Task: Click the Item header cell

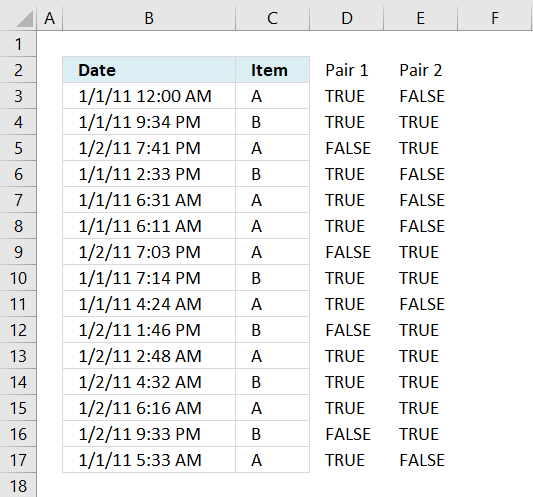Action: (273, 70)
